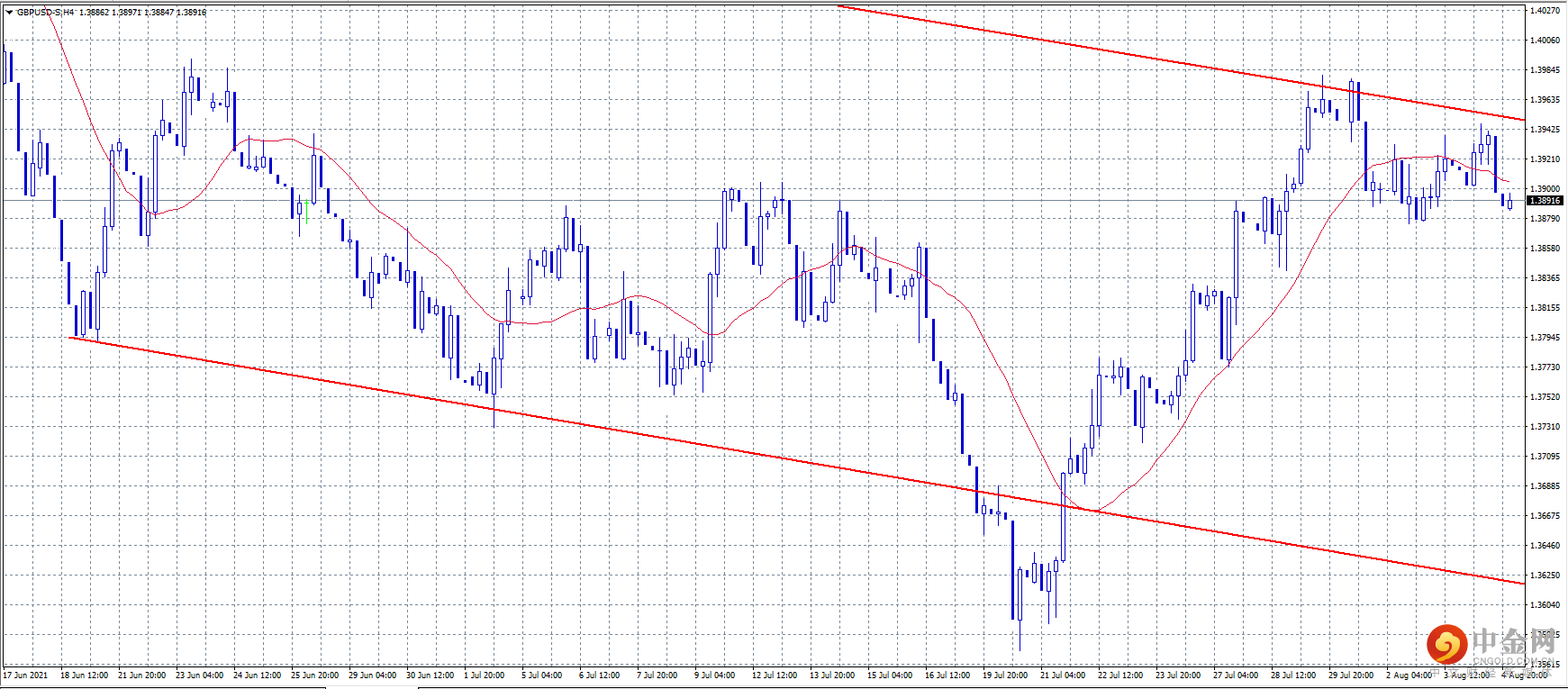This screenshot has width=1568, height=689.
Task: Click the 17 Jun 2021 date label
Action: pyautogui.click(x=25, y=675)
